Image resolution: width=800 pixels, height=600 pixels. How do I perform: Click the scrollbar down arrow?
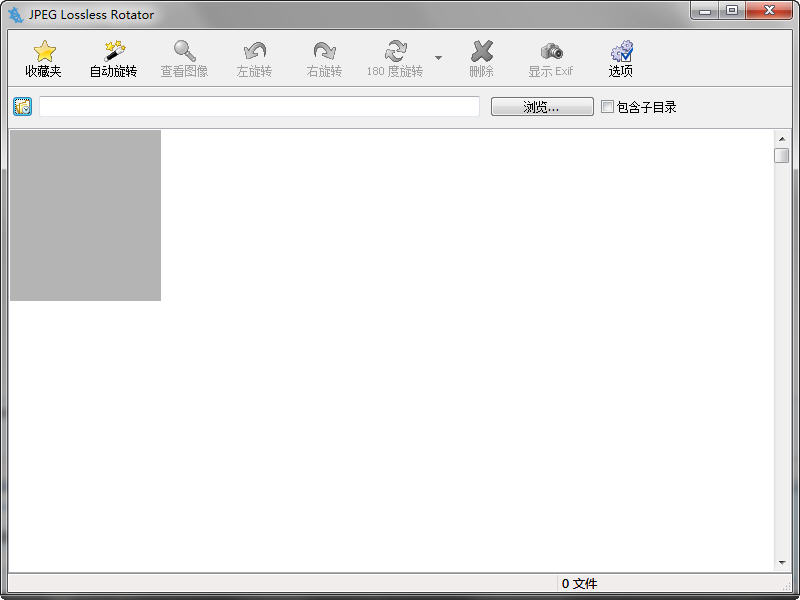click(x=782, y=563)
